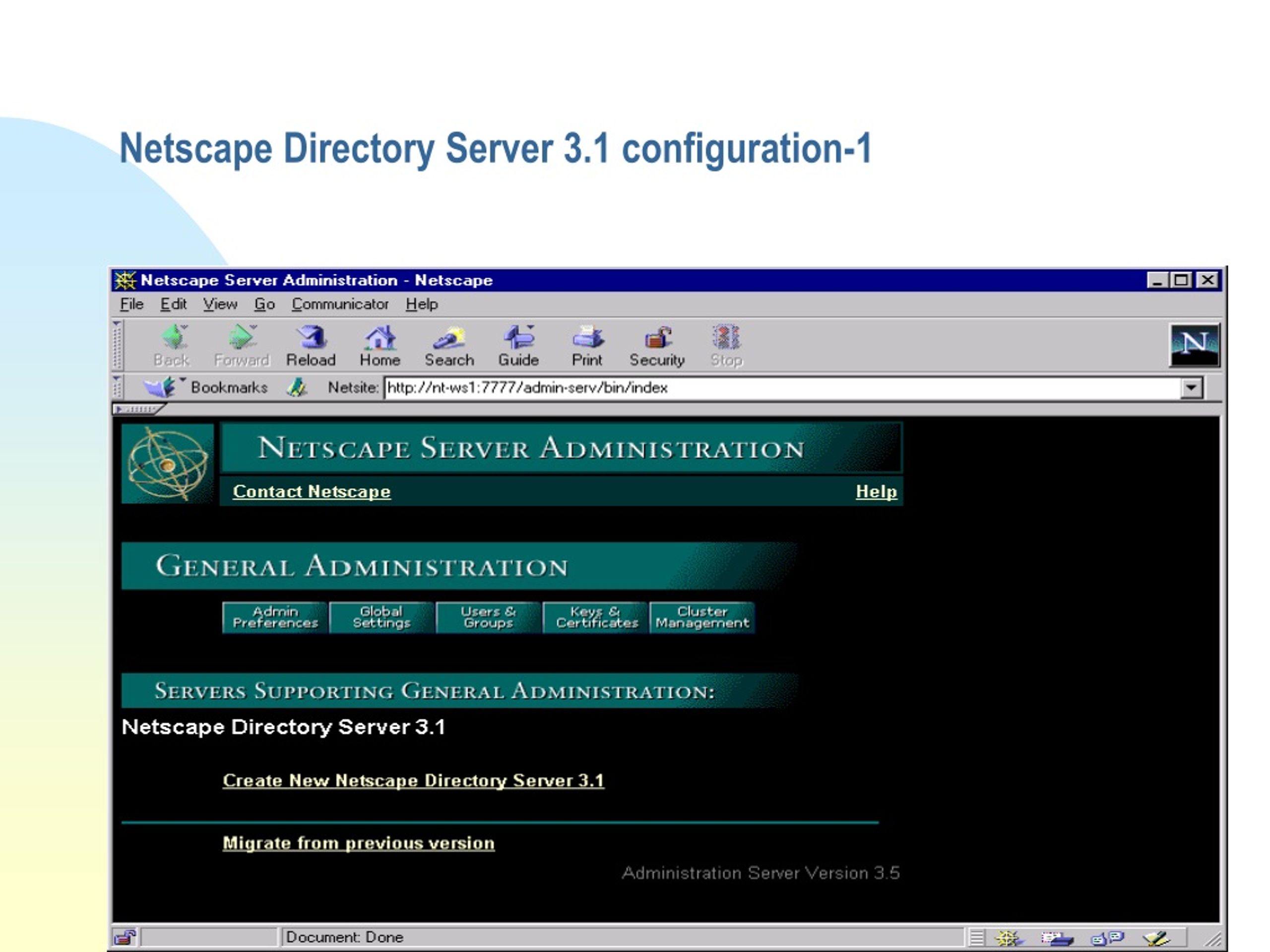
Task: Open the Go menu
Action: 265,304
